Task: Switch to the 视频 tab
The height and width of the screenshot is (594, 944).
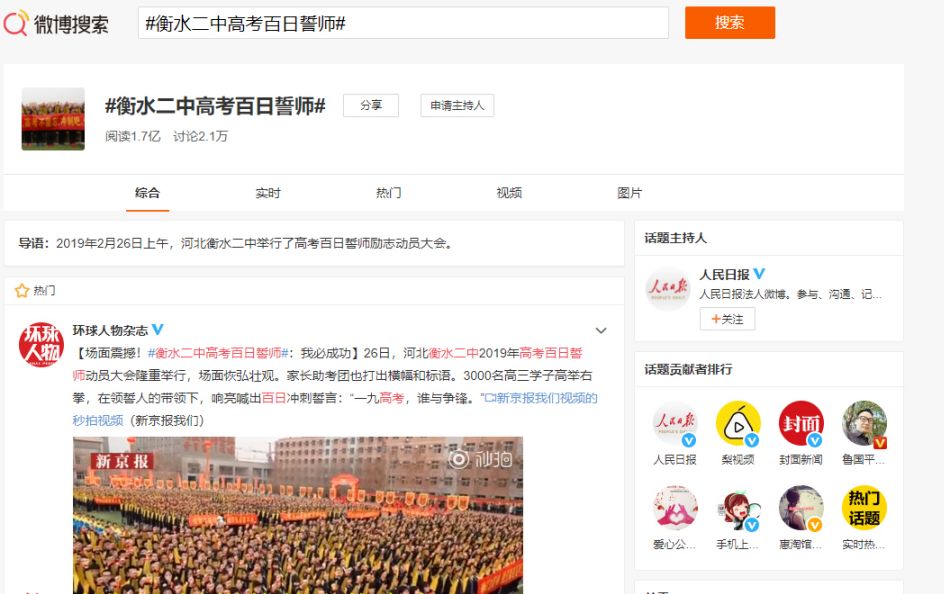Action: click(509, 192)
